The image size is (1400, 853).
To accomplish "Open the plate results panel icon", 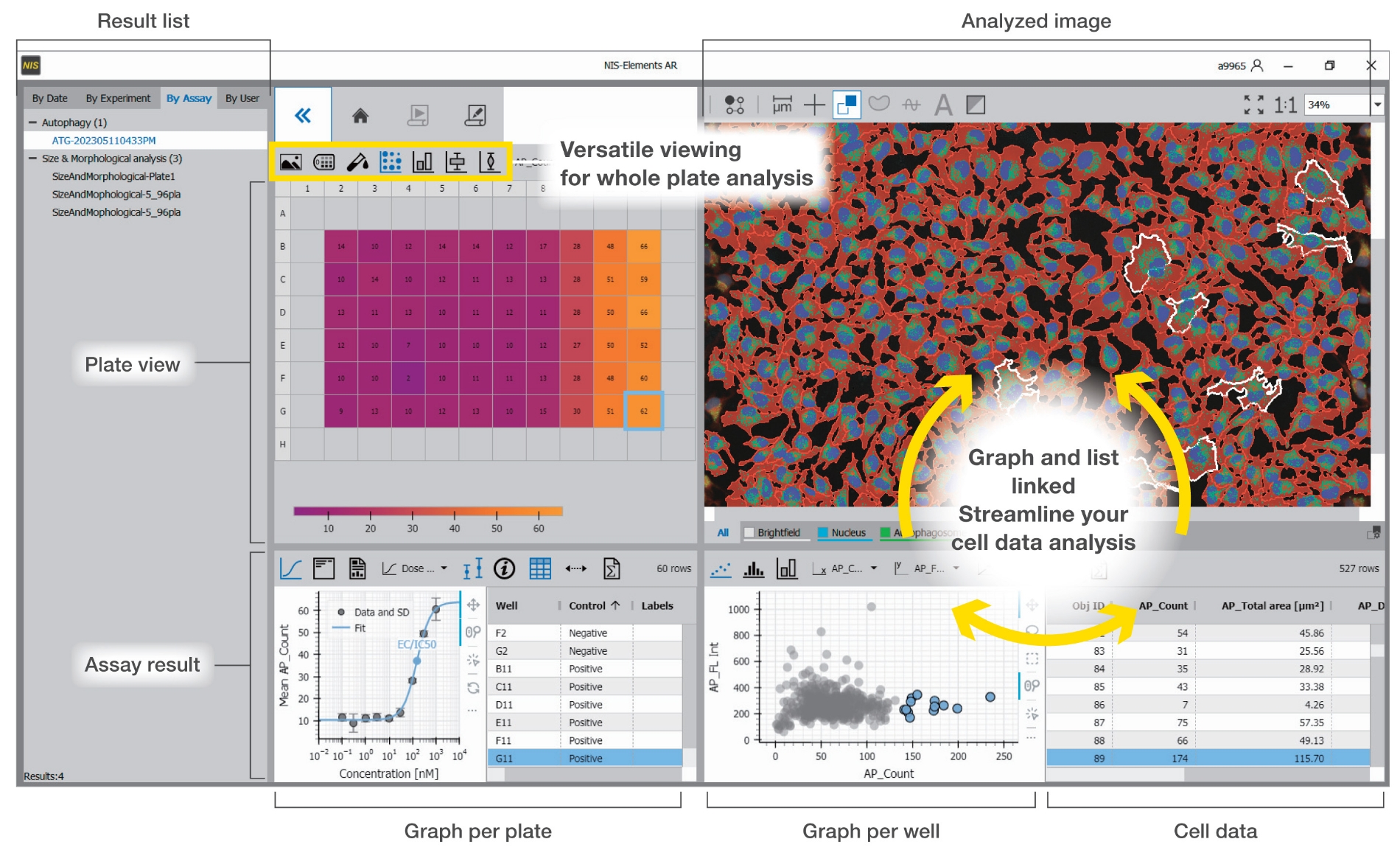I will (x=323, y=568).
